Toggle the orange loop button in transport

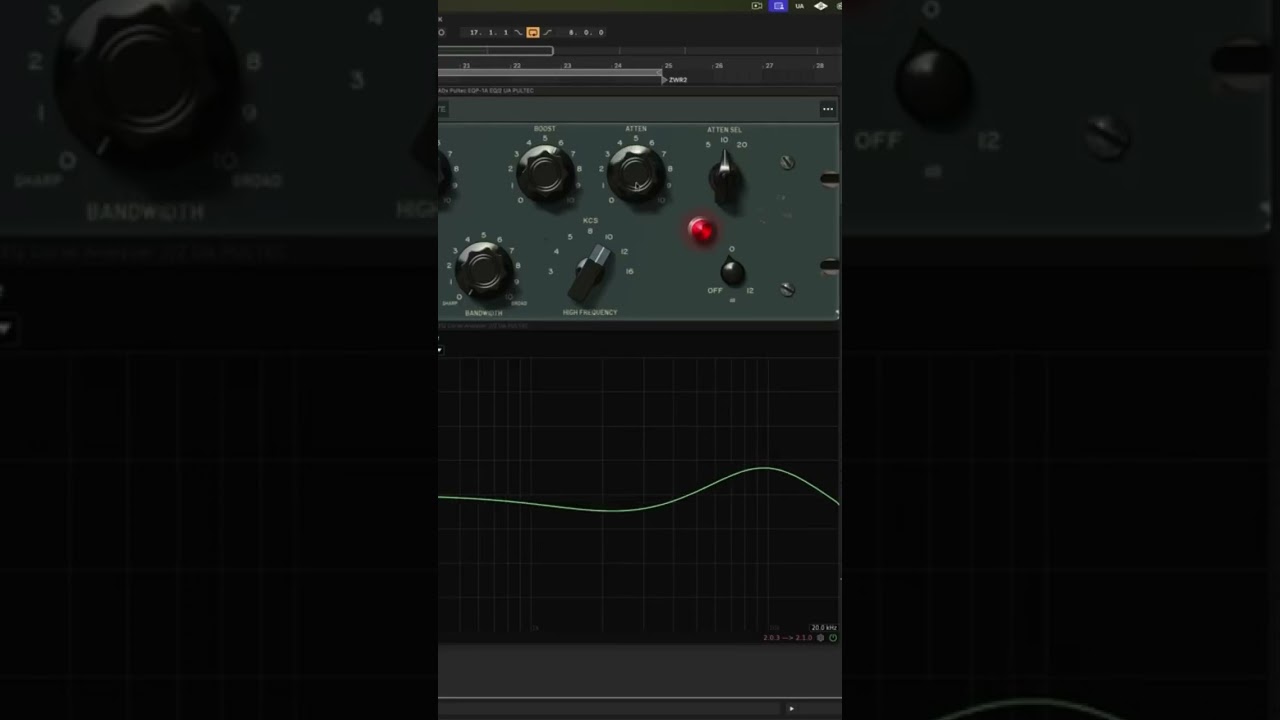(x=532, y=33)
